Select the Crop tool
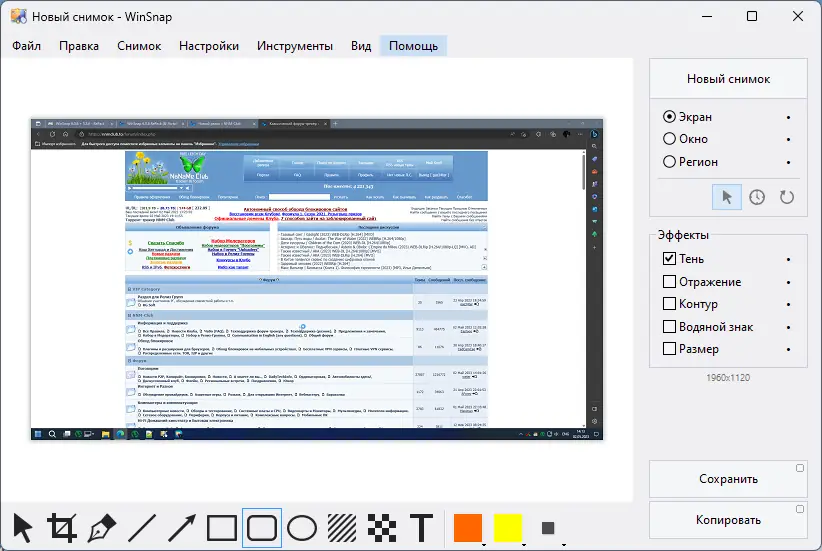This screenshot has height=551, width=822. click(62, 528)
